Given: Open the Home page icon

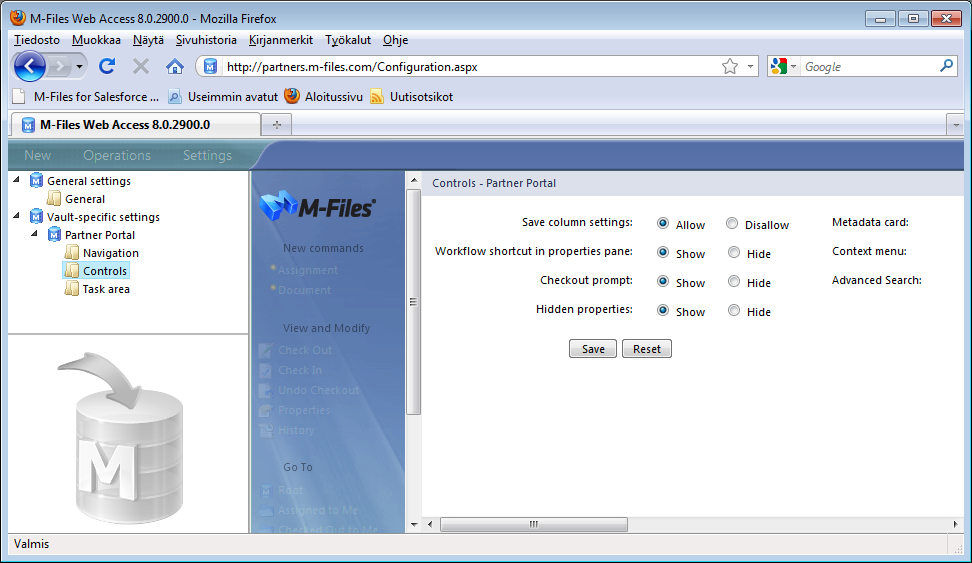Looking at the screenshot, I should [x=175, y=66].
